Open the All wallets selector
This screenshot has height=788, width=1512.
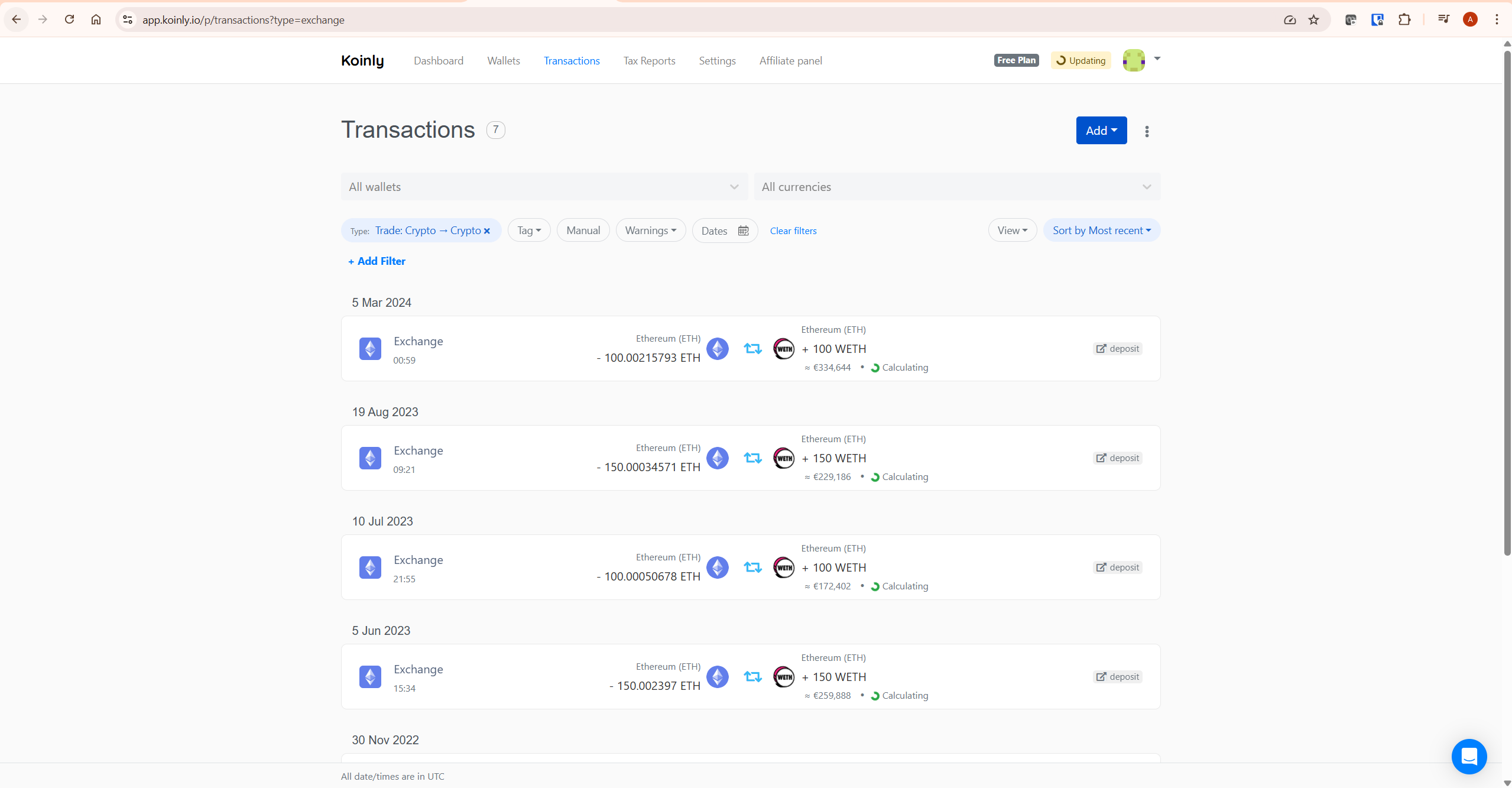(x=544, y=187)
